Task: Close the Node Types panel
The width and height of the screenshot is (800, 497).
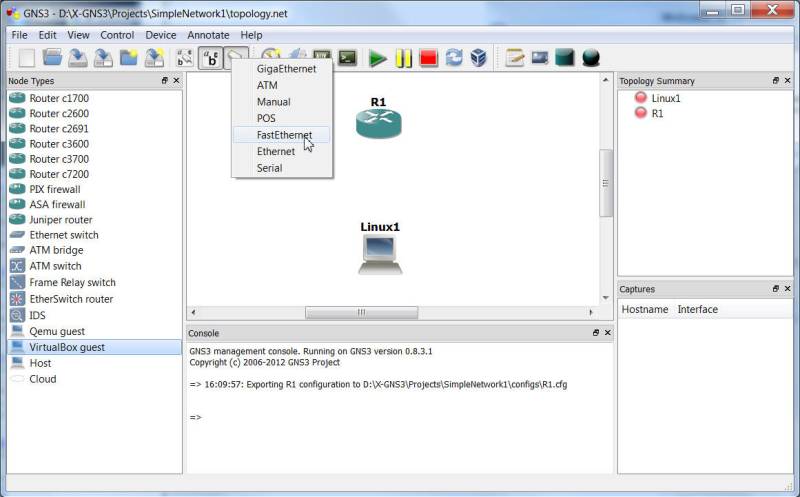Action: click(177, 81)
